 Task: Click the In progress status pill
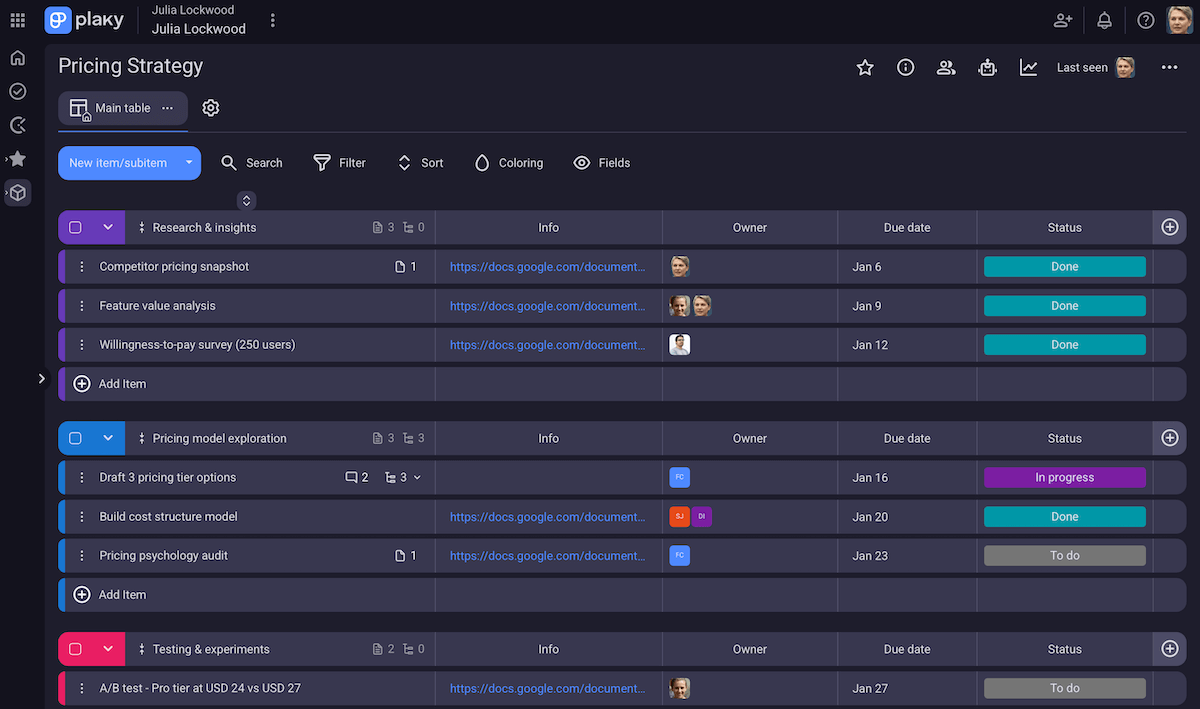[x=1064, y=477]
